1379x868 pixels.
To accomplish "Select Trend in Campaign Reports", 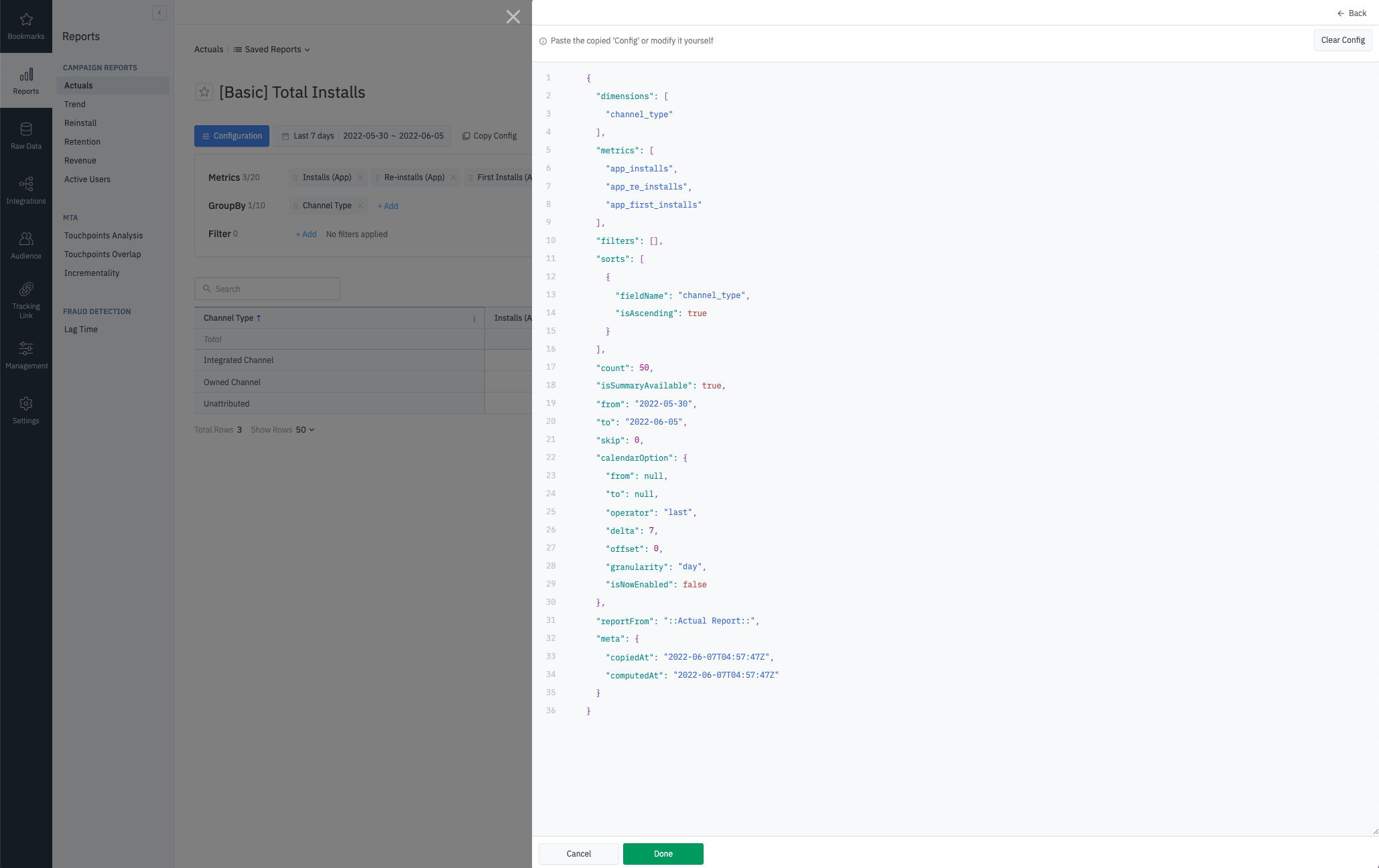I will [75, 104].
